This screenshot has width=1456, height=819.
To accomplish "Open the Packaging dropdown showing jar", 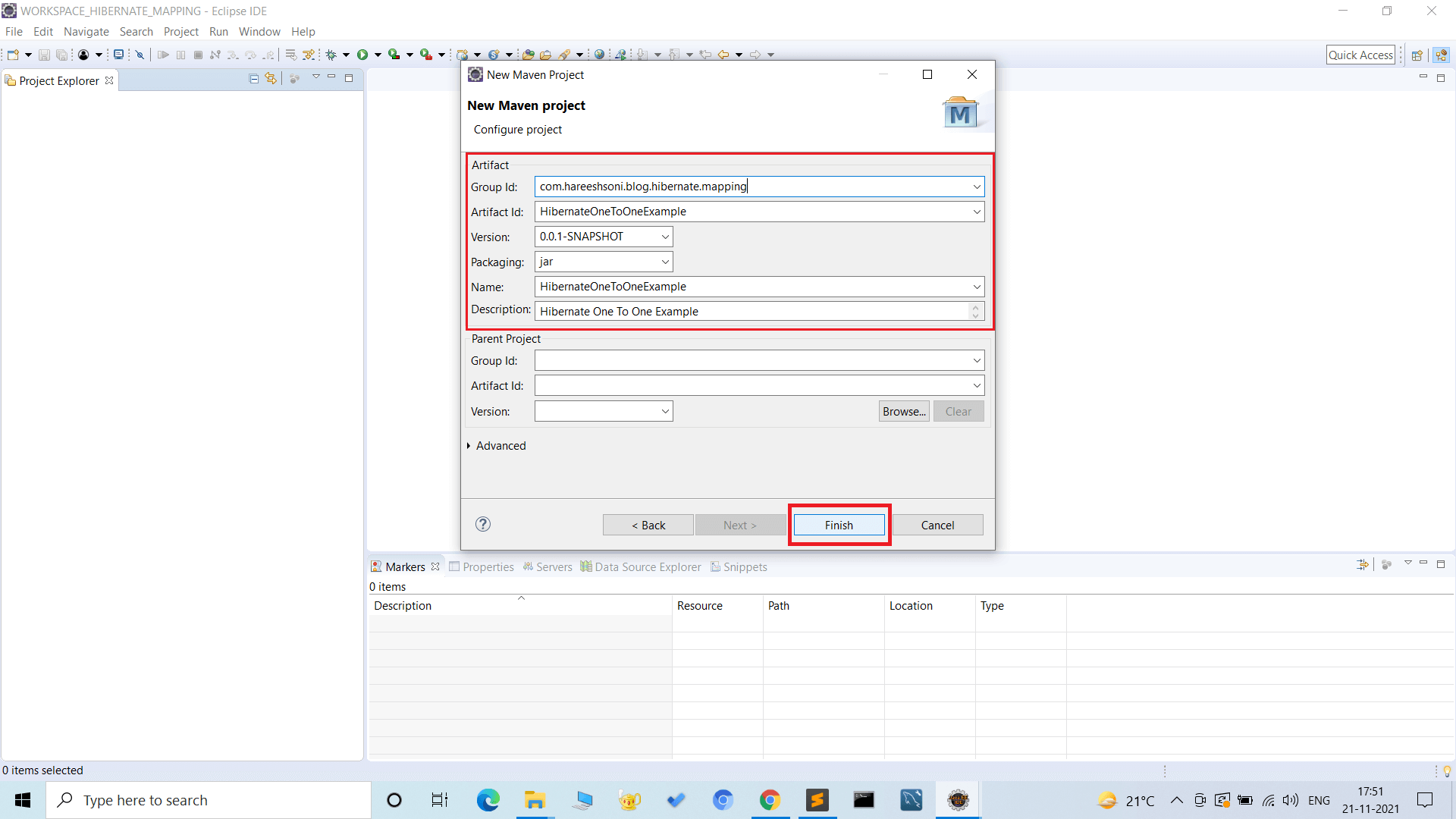I will pos(664,262).
